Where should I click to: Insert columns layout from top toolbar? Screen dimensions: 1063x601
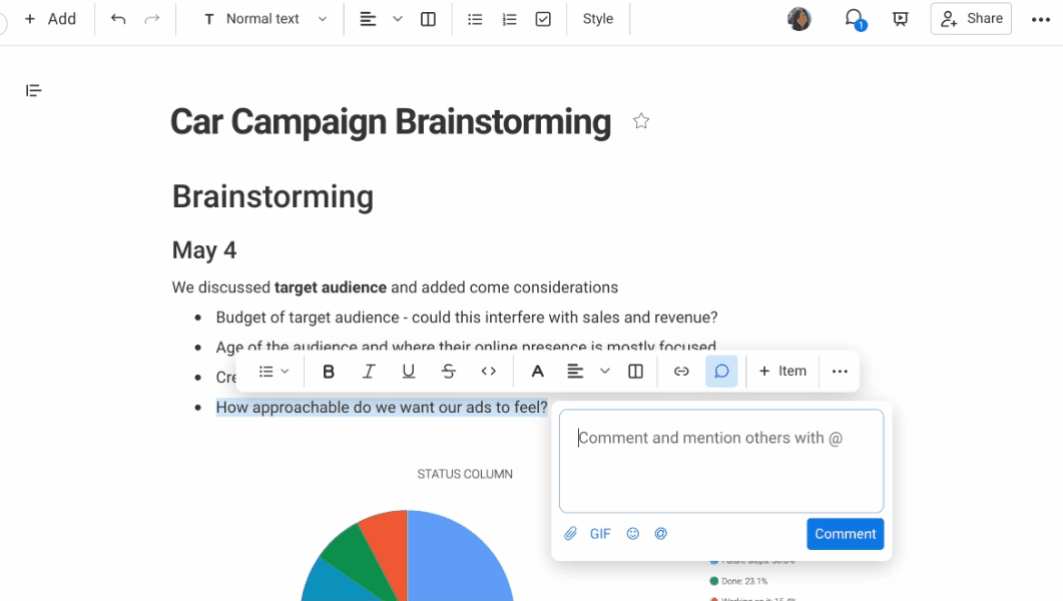pyautogui.click(x=428, y=19)
